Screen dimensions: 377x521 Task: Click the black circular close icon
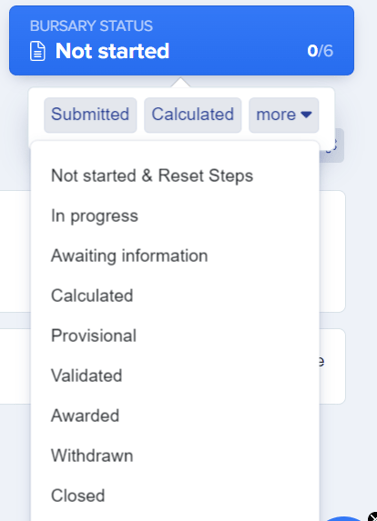373,516
